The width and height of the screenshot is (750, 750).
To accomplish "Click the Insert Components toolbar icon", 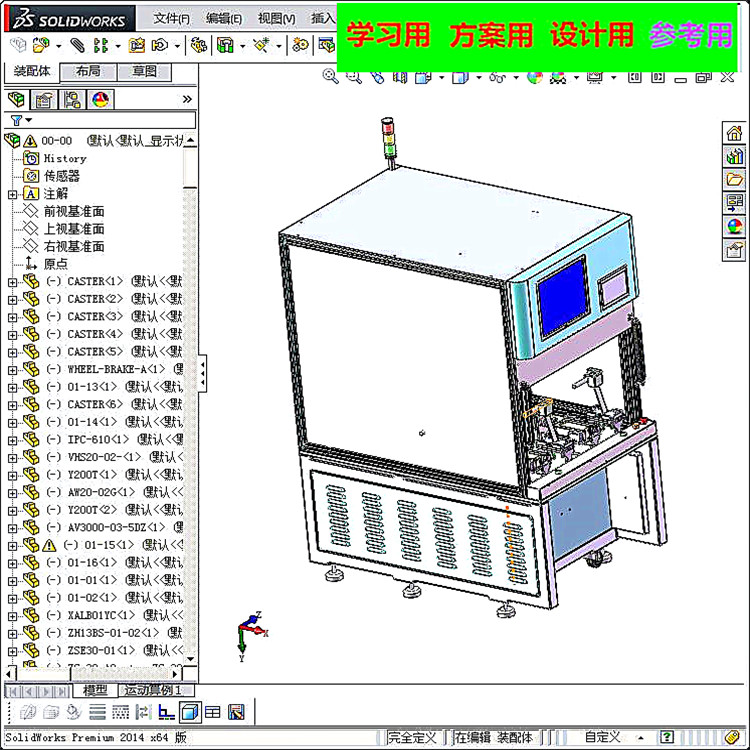I will pos(41,45).
